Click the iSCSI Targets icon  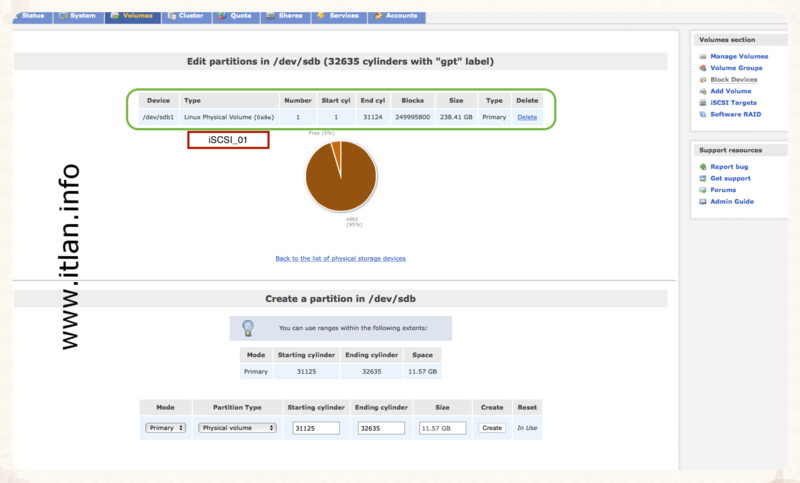pos(703,102)
